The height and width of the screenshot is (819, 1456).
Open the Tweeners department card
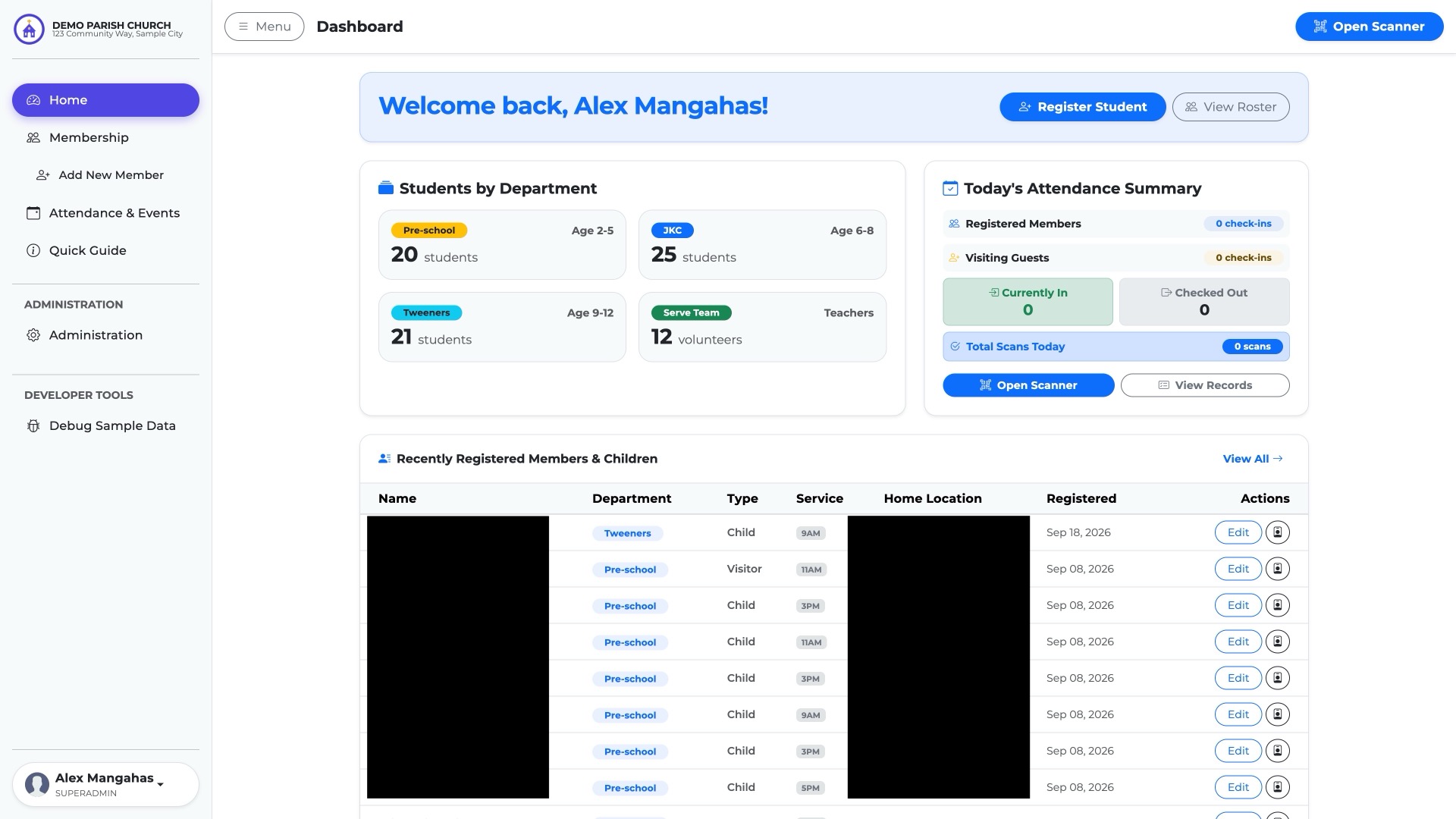coord(502,327)
